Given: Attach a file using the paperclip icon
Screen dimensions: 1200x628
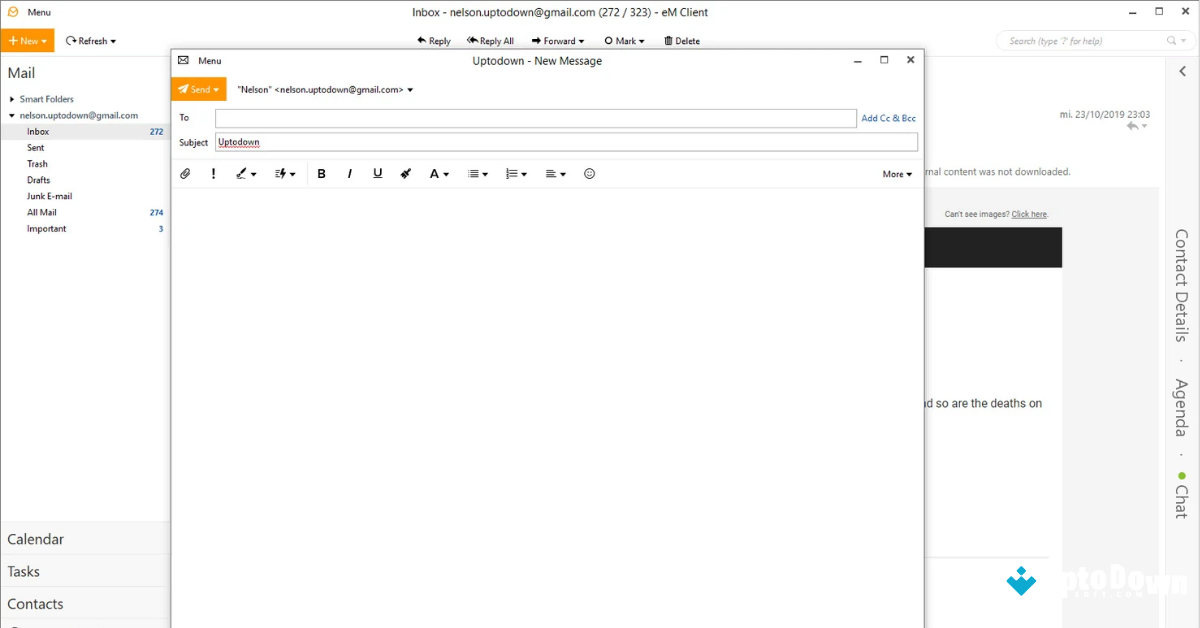Looking at the screenshot, I should (185, 173).
